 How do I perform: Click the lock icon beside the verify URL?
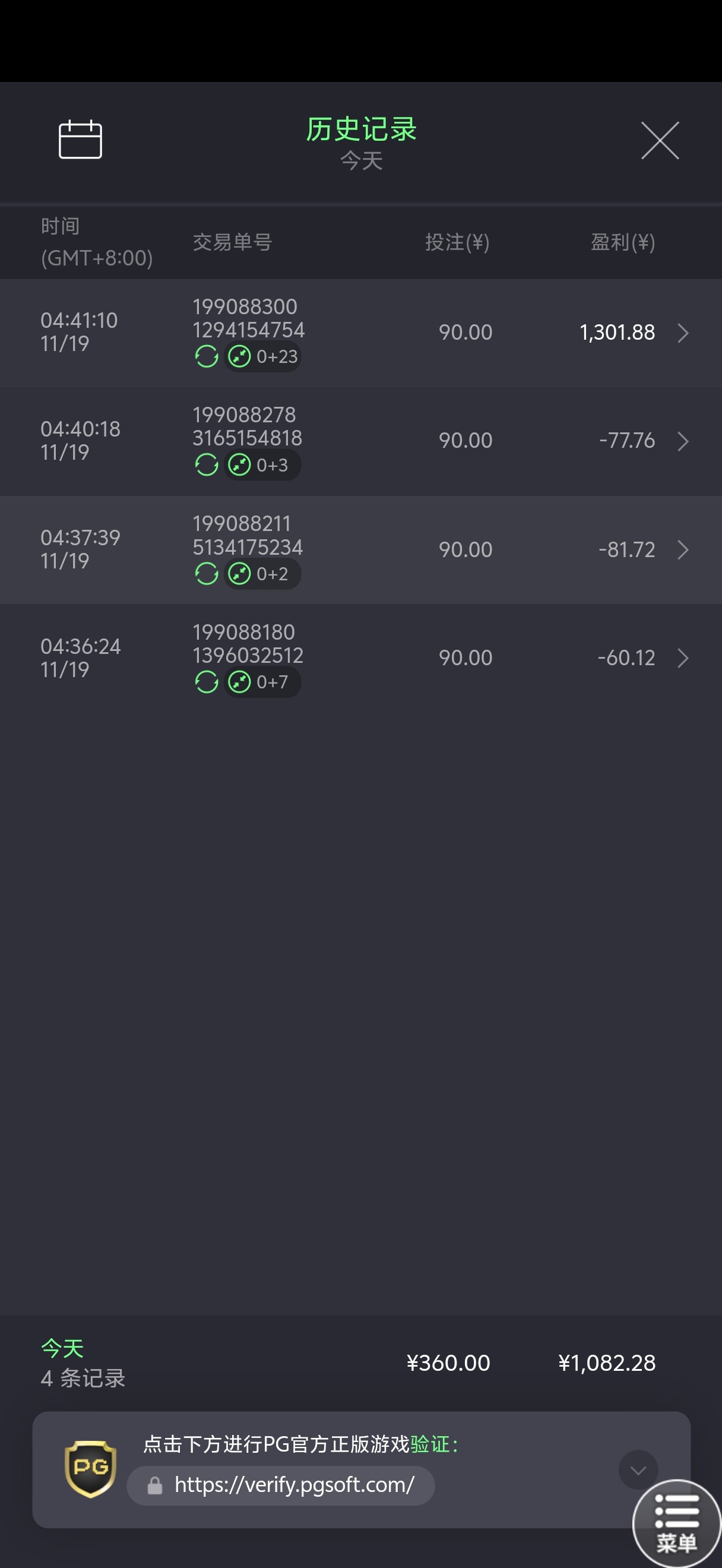[155, 1486]
